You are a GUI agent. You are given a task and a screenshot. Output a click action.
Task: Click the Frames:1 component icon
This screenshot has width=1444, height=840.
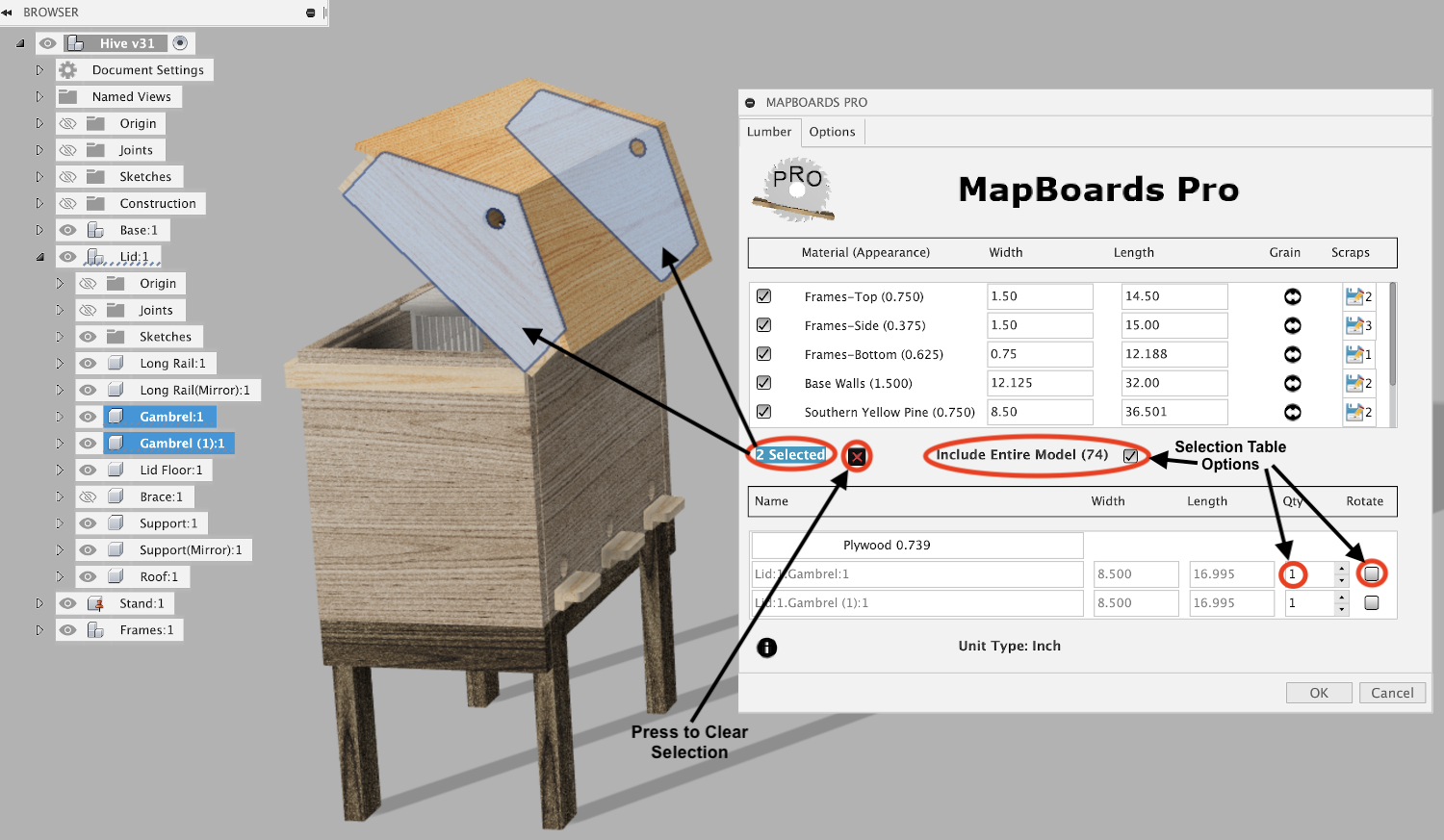[95, 630]
